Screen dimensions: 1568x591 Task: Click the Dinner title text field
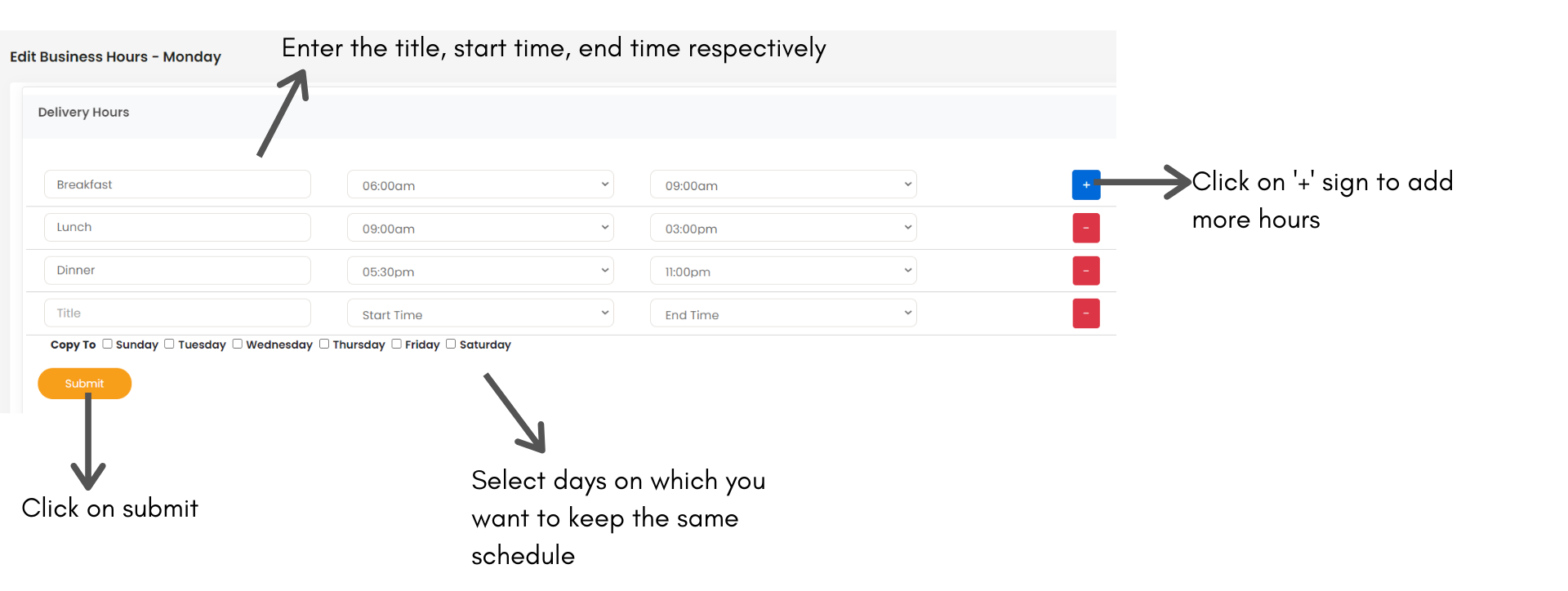pyautogui.click(x=177, y=270)
